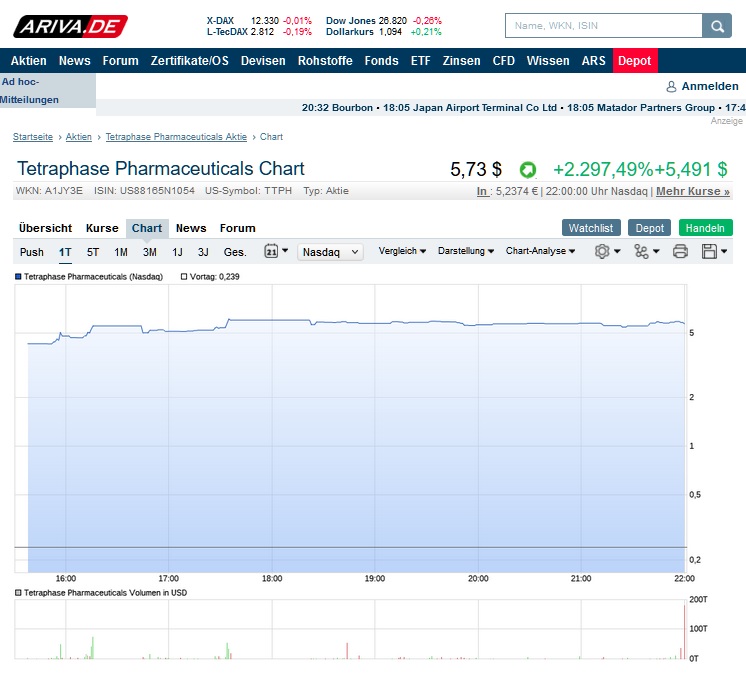Toggle the Vortag 0,239 legend checkbox
This screenshot has height=685, width=746.
(184, 276)
